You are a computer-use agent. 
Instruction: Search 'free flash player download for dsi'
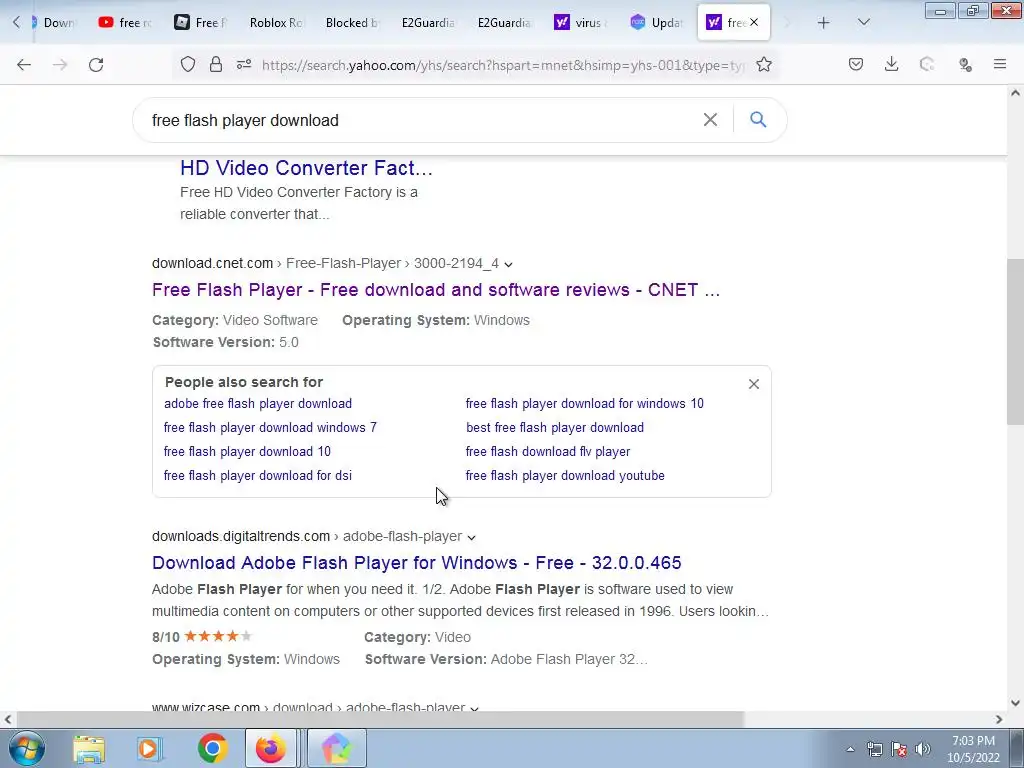click(258, 475)
